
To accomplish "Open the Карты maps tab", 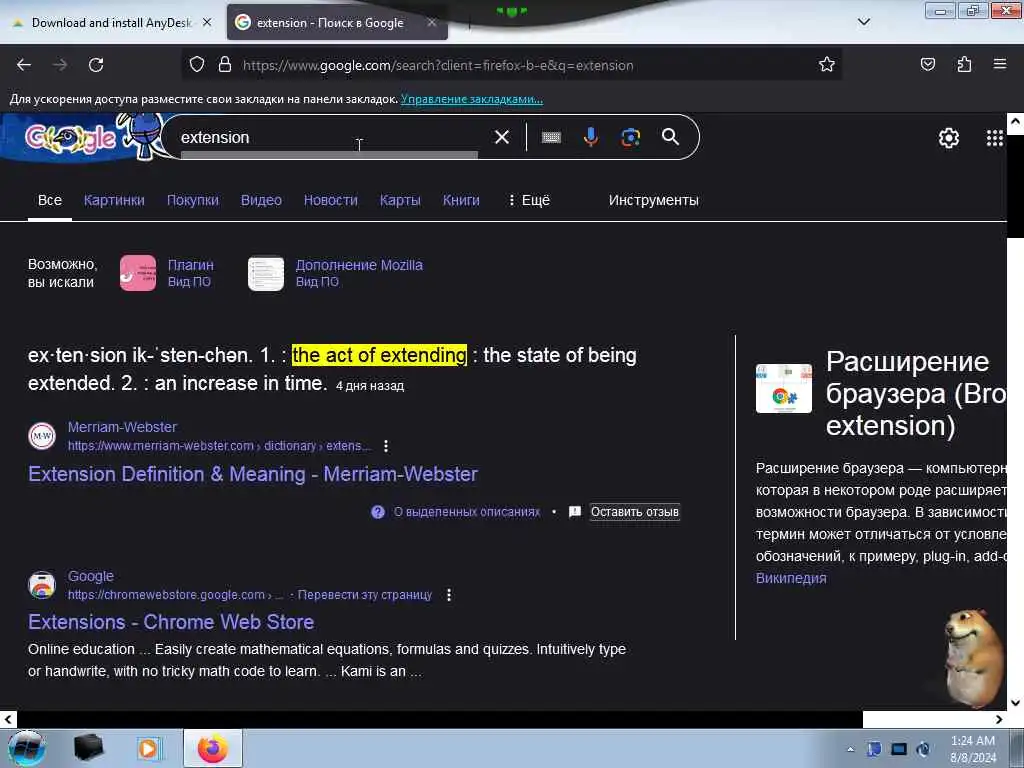I will click(400, 200).
